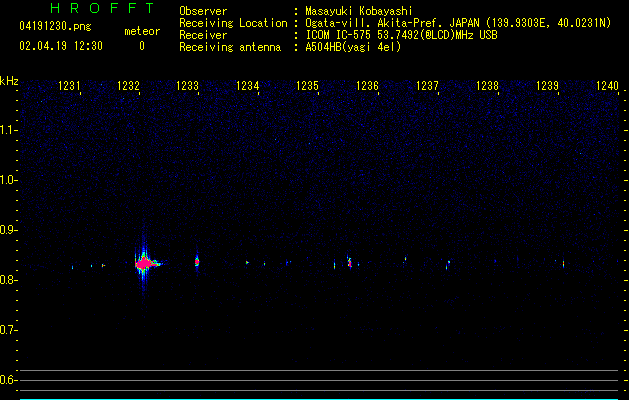Click the Receiver field label
This screenshot has width=629, height=400.
pyautogui.click(x=203, y=35)
